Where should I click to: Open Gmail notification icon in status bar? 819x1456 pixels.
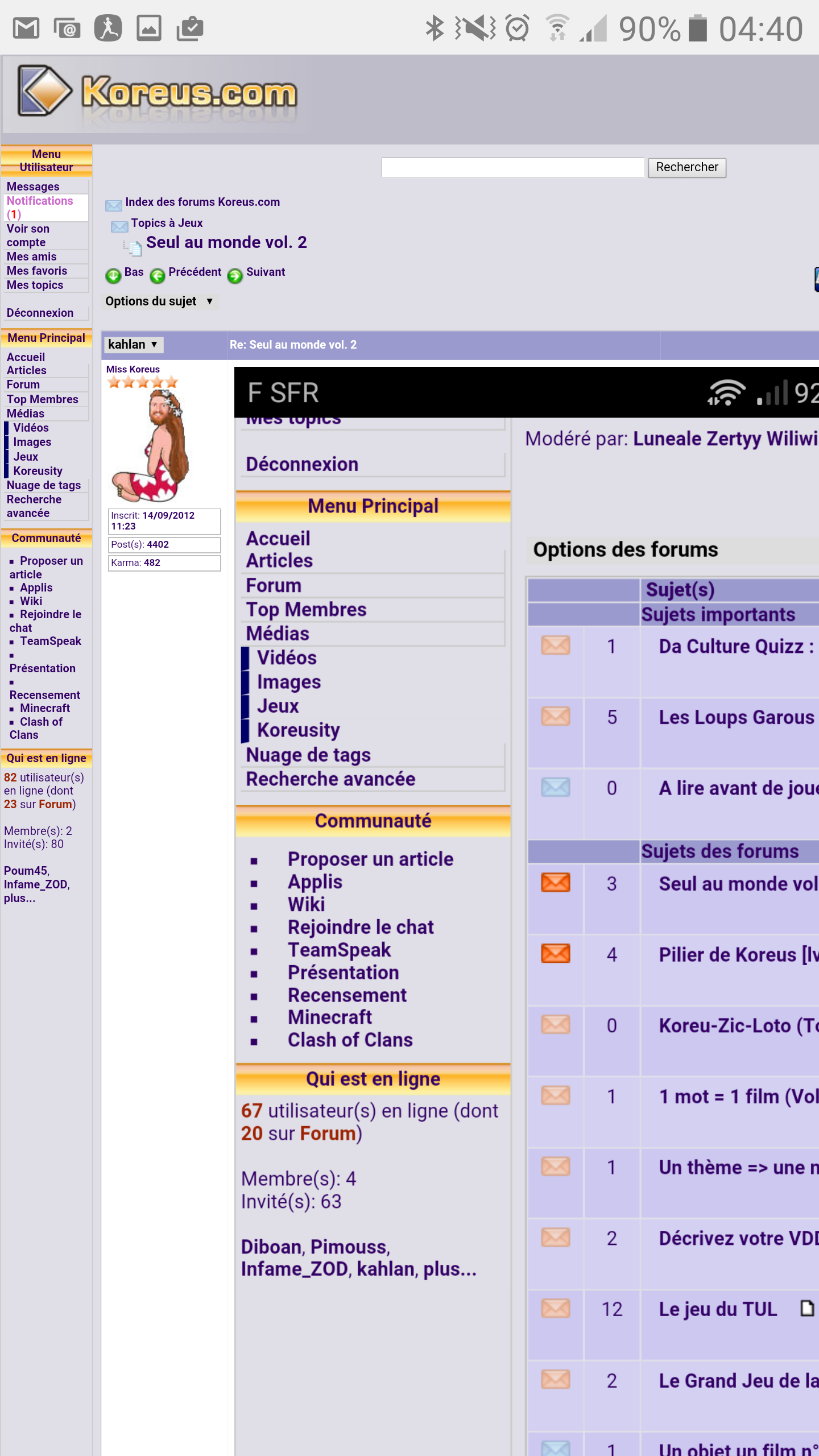click(x=26, y=28)
